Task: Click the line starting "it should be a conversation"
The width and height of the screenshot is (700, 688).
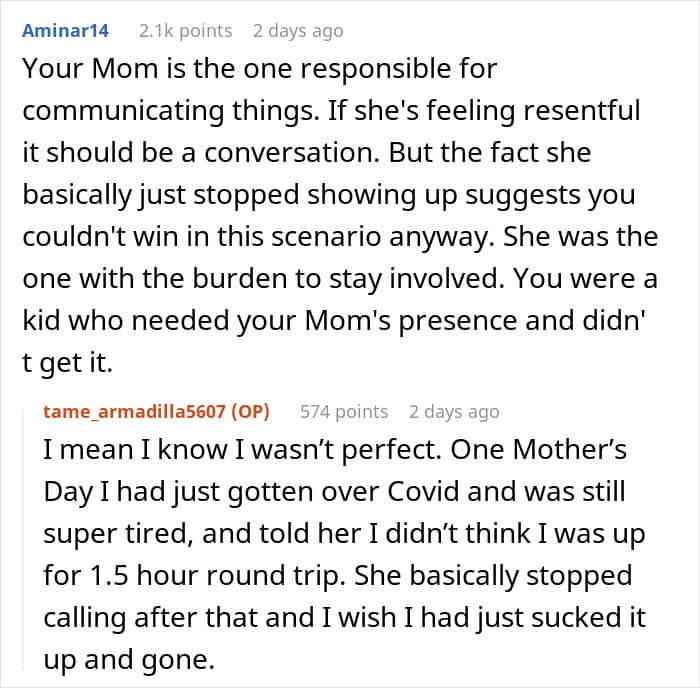Action: [x=306, y=154]
